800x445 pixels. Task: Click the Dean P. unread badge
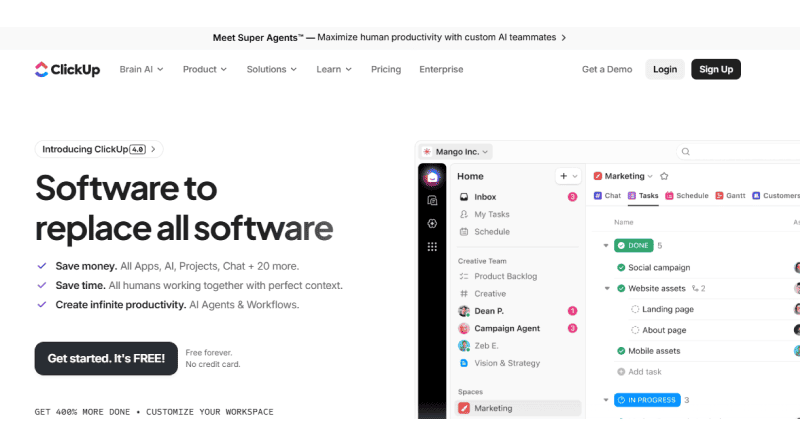pyautogui.click(x=572, y=311)
